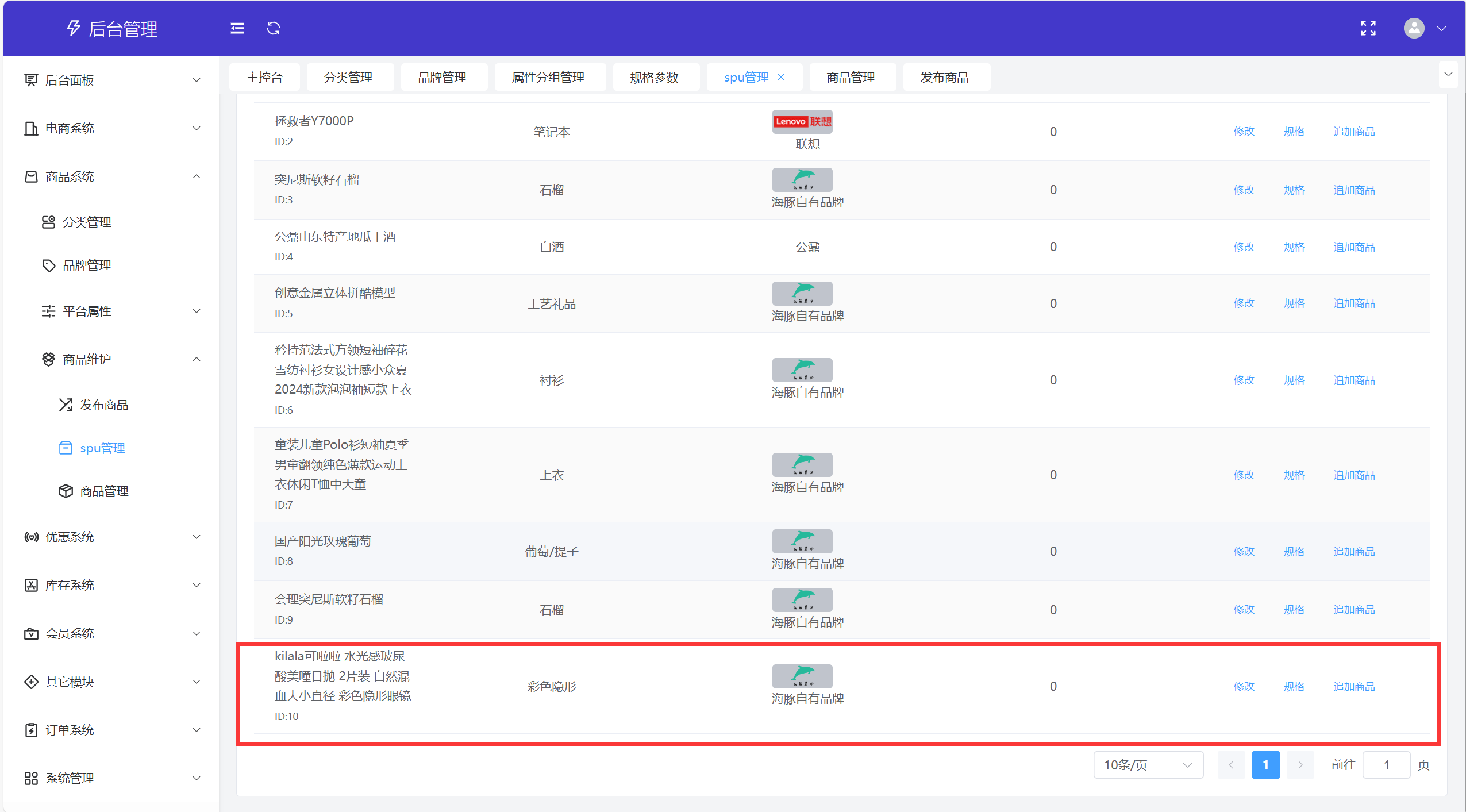The width and height of the screenshot is (1466, 812).
Task: Click the 订单系统 clipboard icon
Action: pos(31,730)
